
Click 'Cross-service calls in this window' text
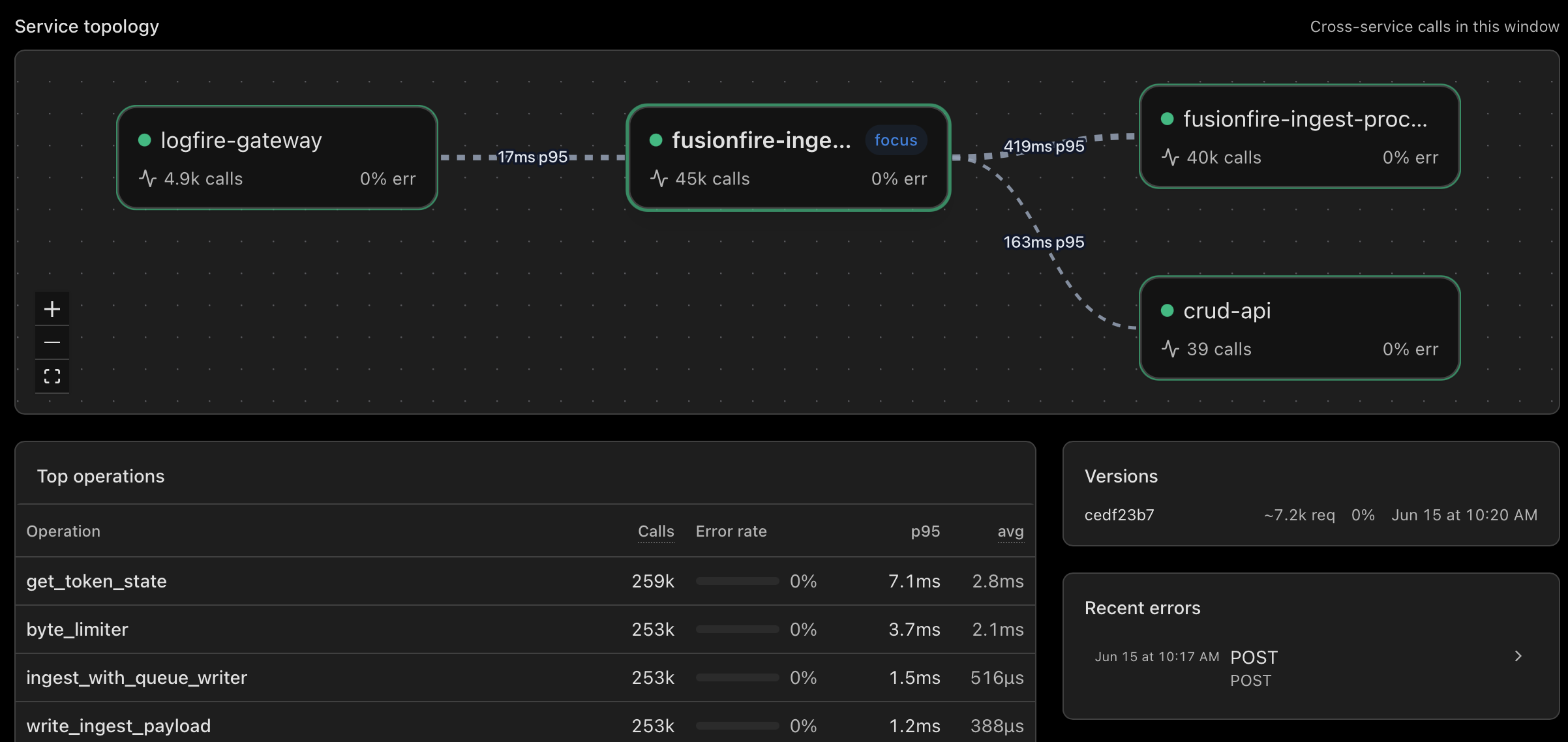[x=1434, y=27]
